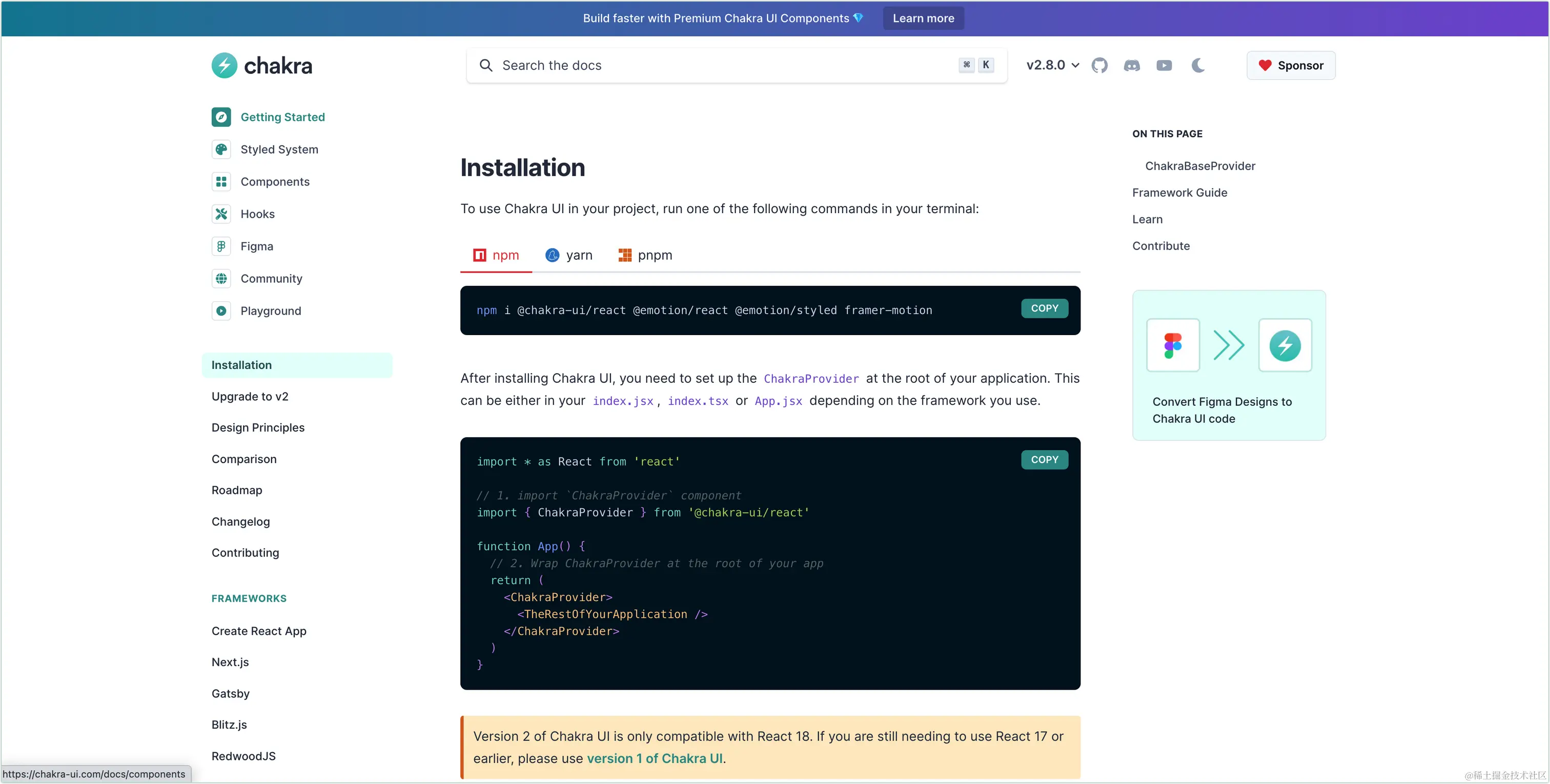This screenshot has width=1550, height=784.
Task: Click the Sponsor button
Action: pyautogui.click(x=1291, y=66)
